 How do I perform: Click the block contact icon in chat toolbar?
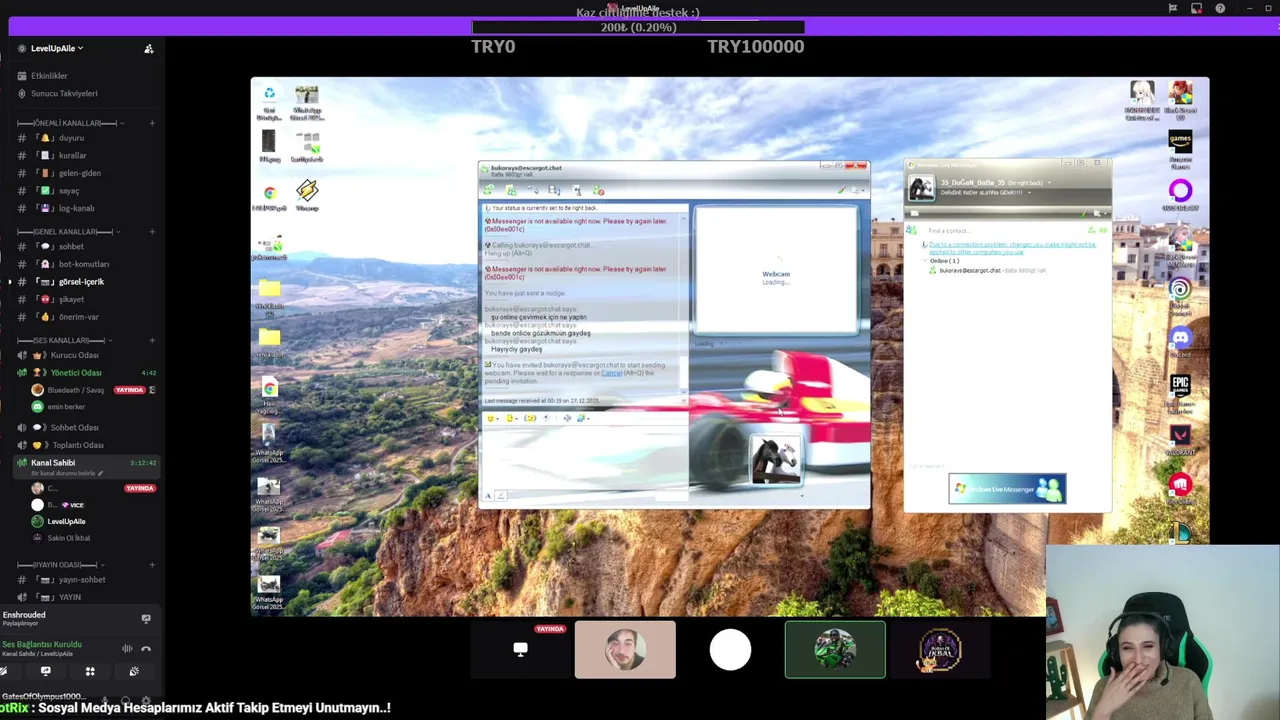[599, 190]
